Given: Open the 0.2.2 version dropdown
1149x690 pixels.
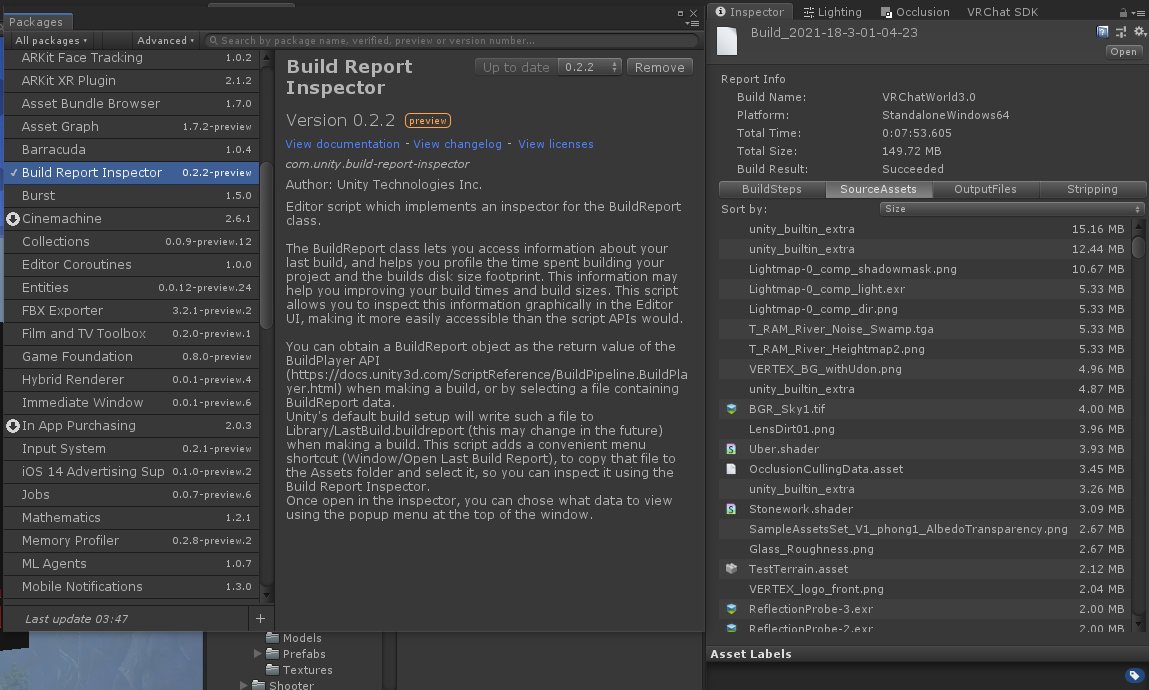Looking at the screenshot, I should click(x=591, y=67).
